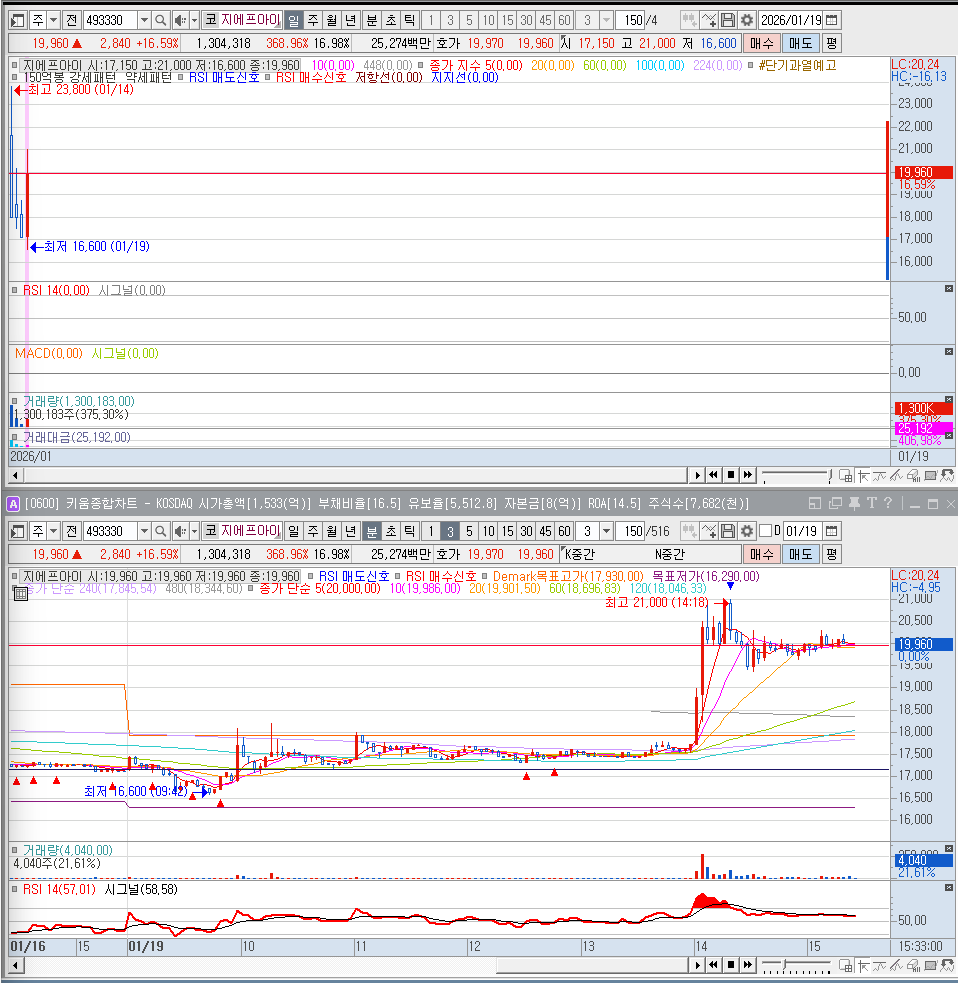This screenshot has width=958, height=983.
Task: Toggle left side panel in upper chart
Action: (x=18, y=20)
